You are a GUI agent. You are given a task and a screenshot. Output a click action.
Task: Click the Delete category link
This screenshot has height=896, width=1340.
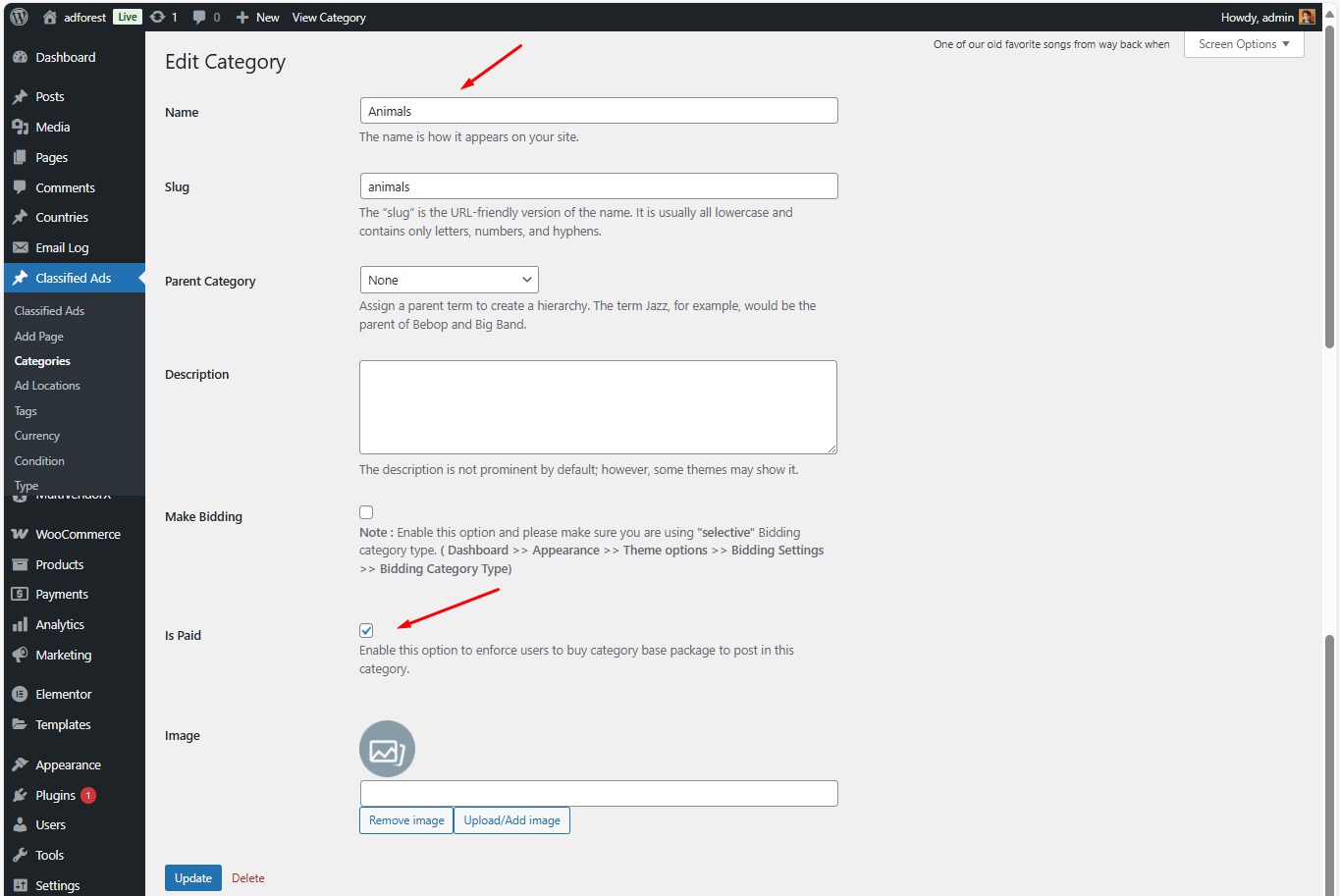pos(247,878)
